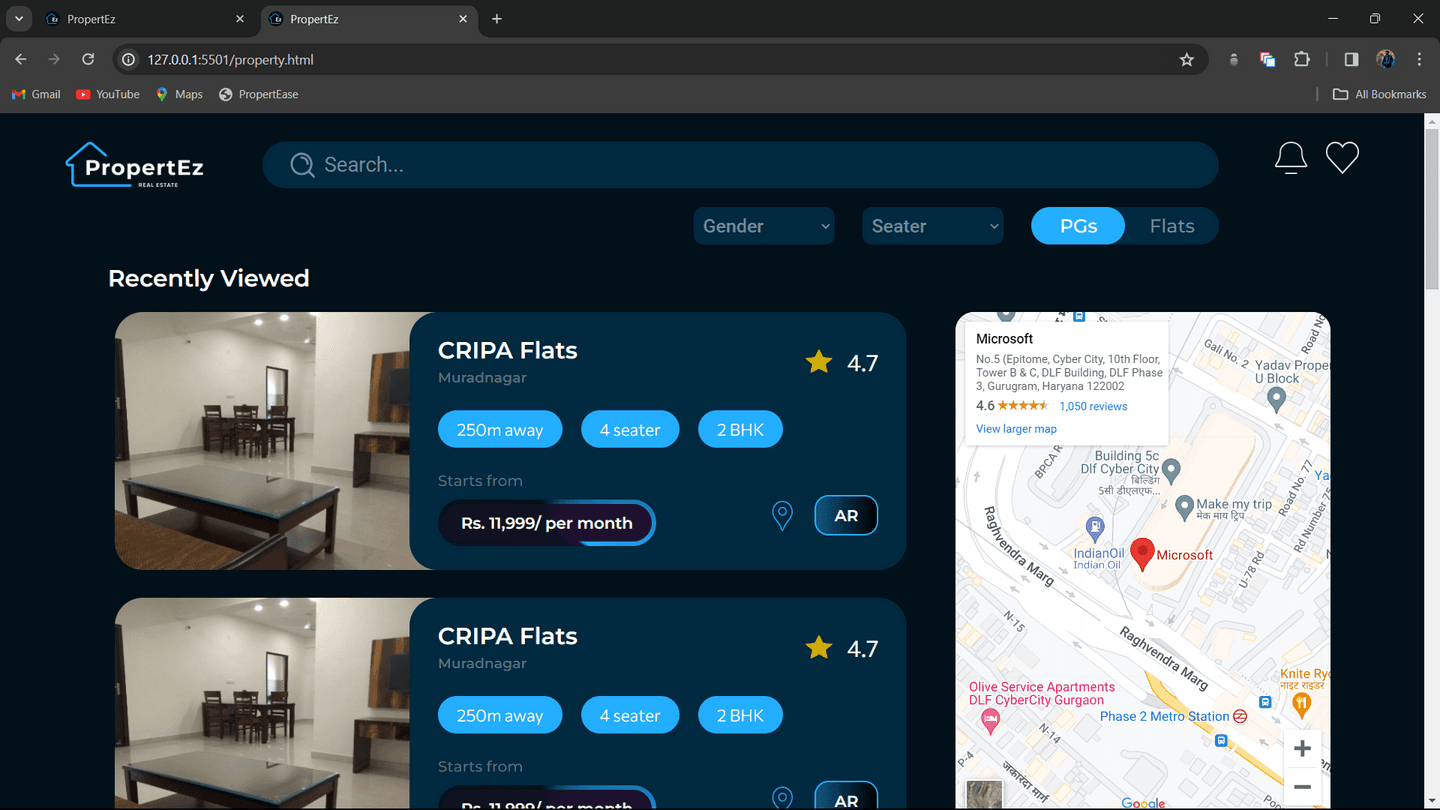
Task: Switch listing toggle to Flats
Action: pyautogui.click(x=1172, y=226)
